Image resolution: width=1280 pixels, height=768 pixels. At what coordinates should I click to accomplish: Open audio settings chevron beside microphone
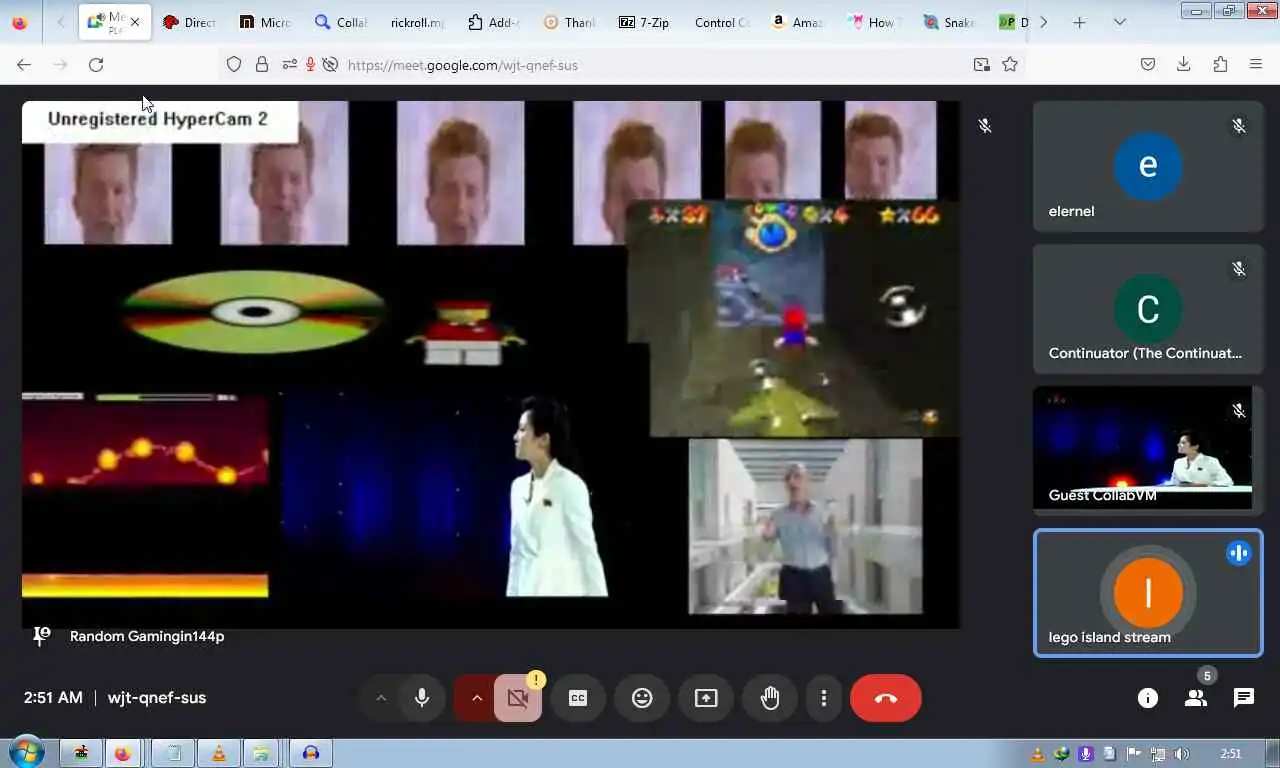coord(381,698)
